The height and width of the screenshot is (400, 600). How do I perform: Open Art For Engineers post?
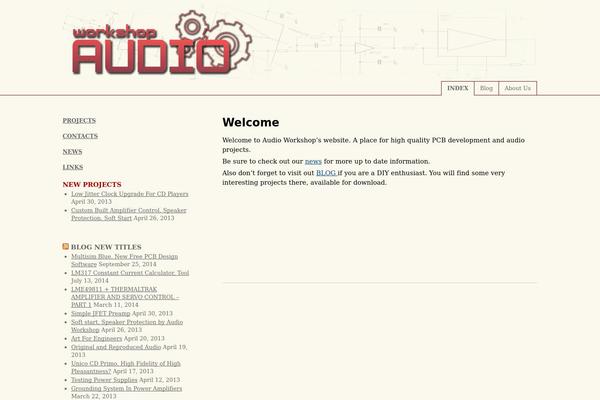[96, 339]
